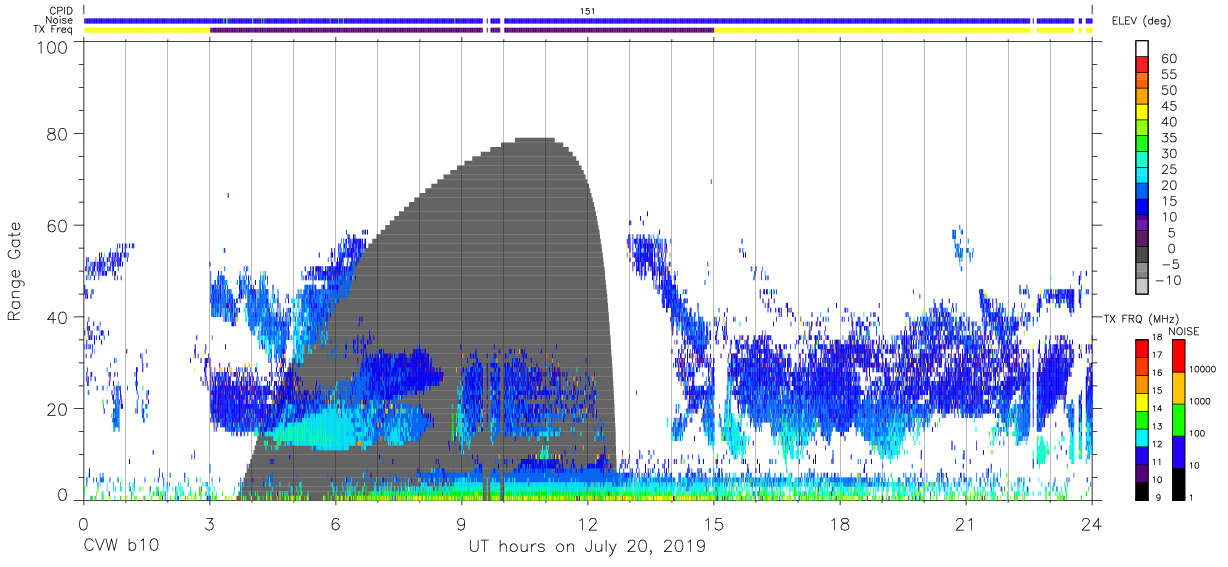Viewport: 1228px width, 567px height.
Task: Click y-axis tick label 100
Action: click(x=52, y=47)
